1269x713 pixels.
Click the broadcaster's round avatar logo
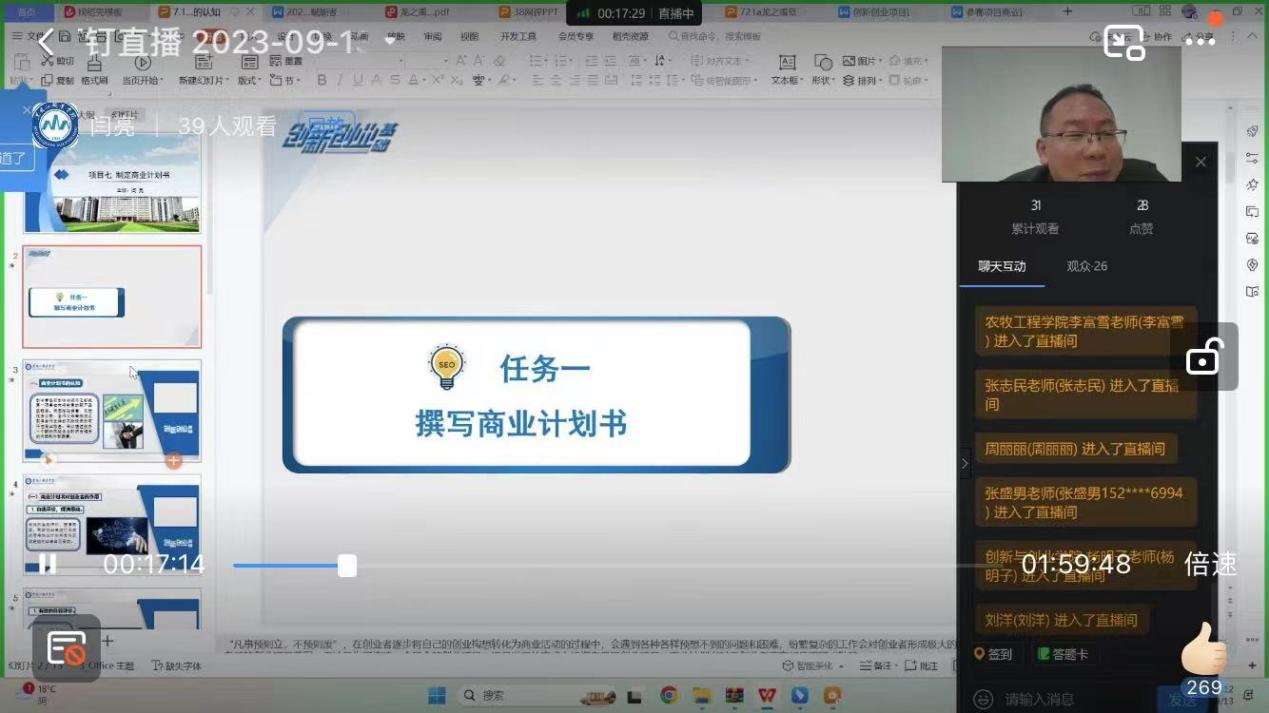pos(55,126)
